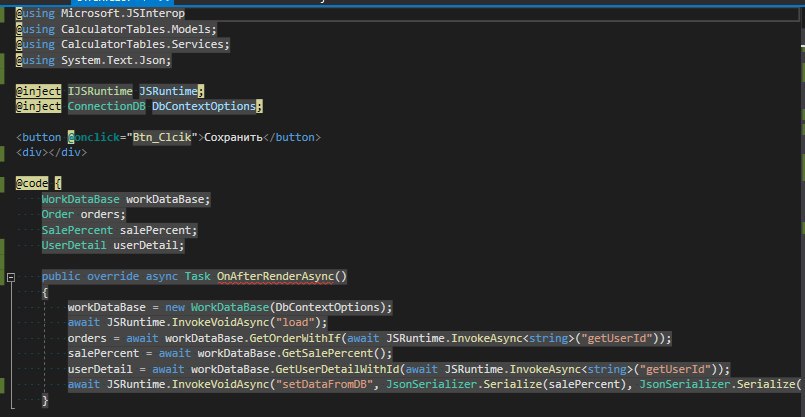Click the CalculatorTables.Models using directive

point(116,29)
